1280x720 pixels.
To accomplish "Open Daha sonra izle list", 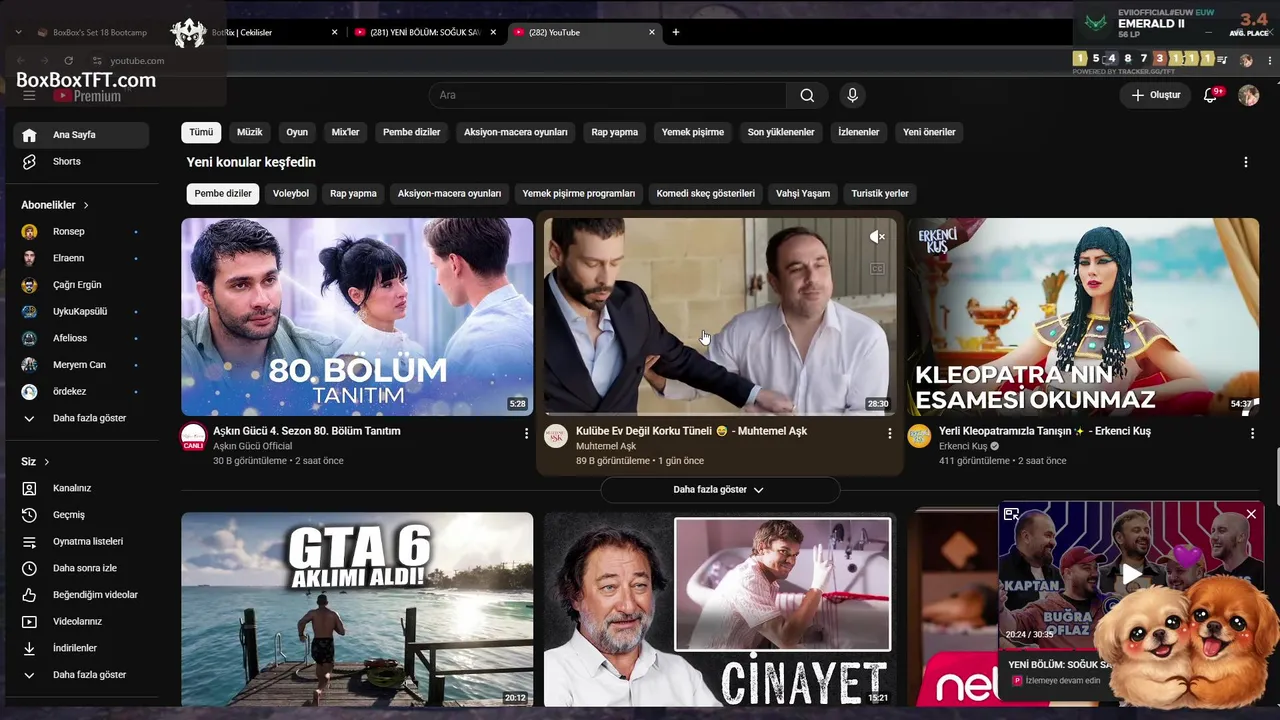I will coord(81,568).
